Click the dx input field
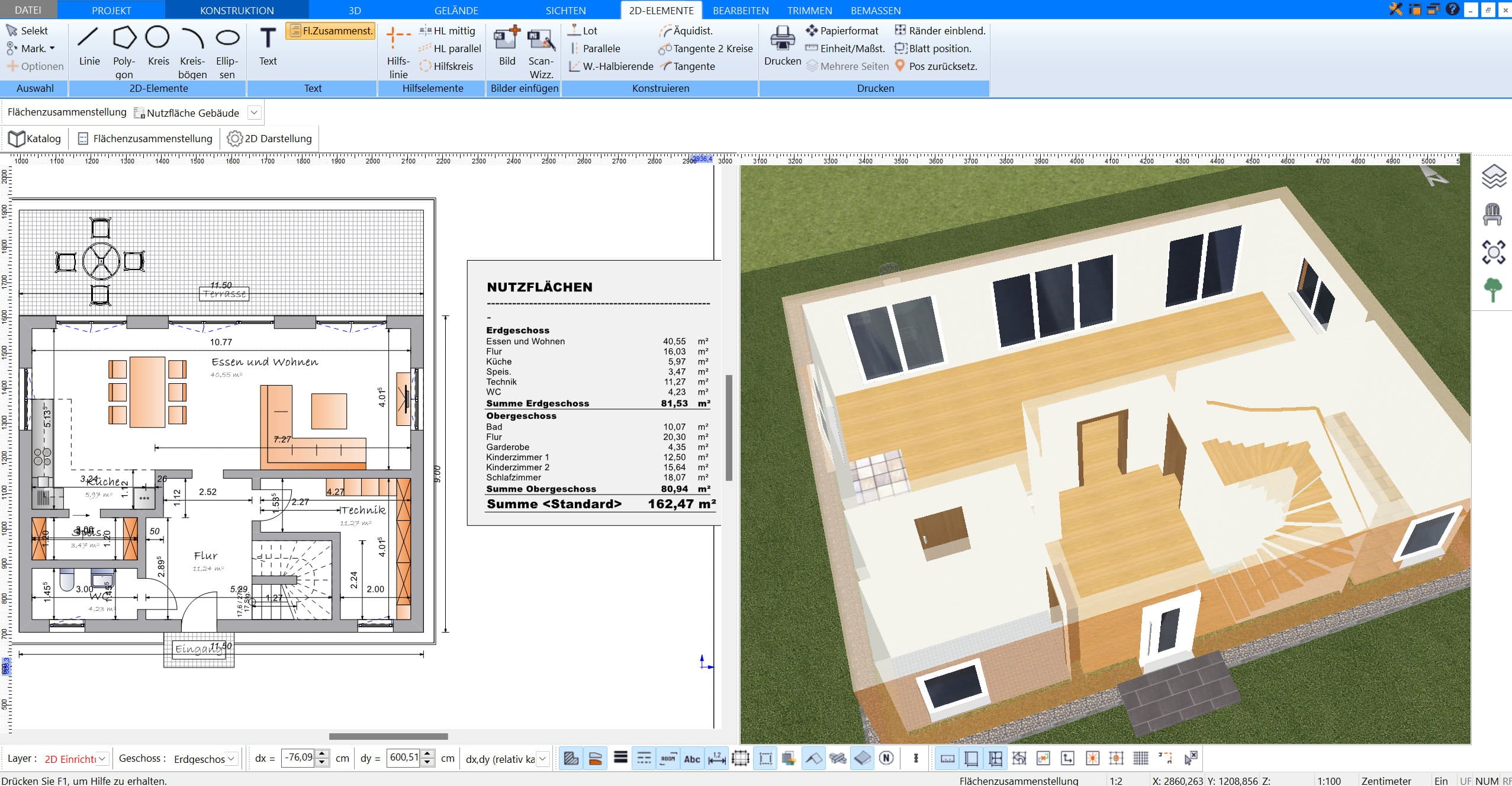This screenshot has height=786, width=1512. (x=299, y=758)
